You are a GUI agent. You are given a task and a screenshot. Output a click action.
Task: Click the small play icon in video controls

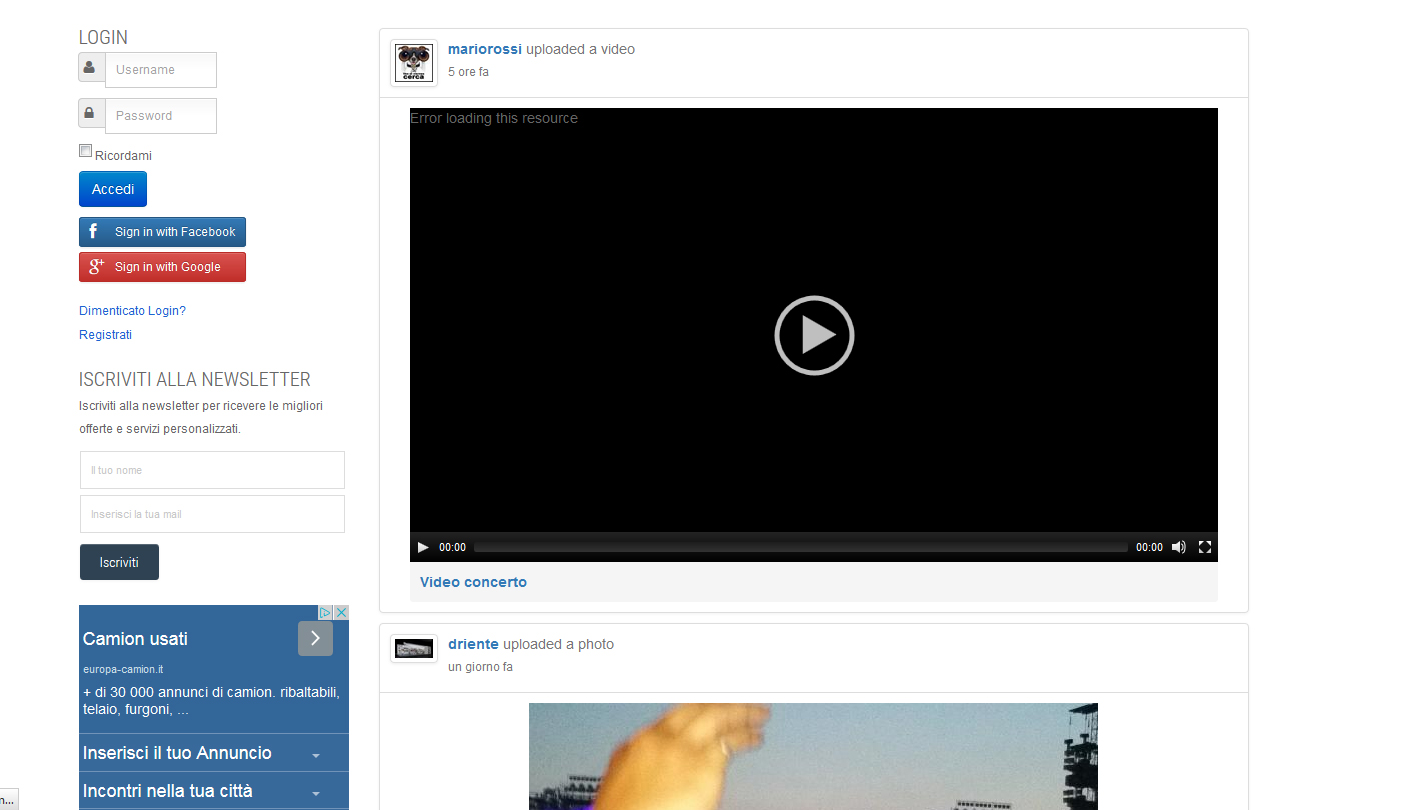[x=423, y=547]
